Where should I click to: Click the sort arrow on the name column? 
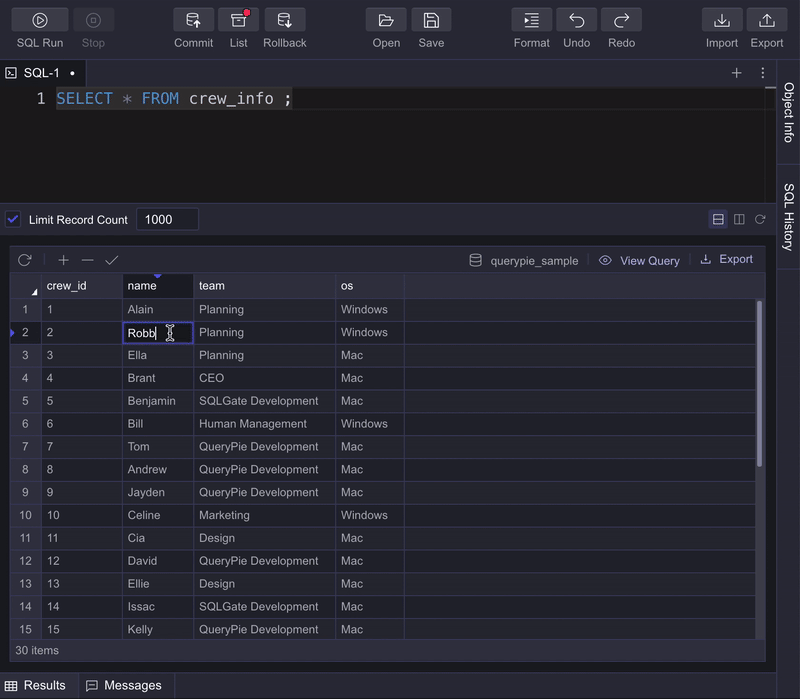tap(158, 276)
